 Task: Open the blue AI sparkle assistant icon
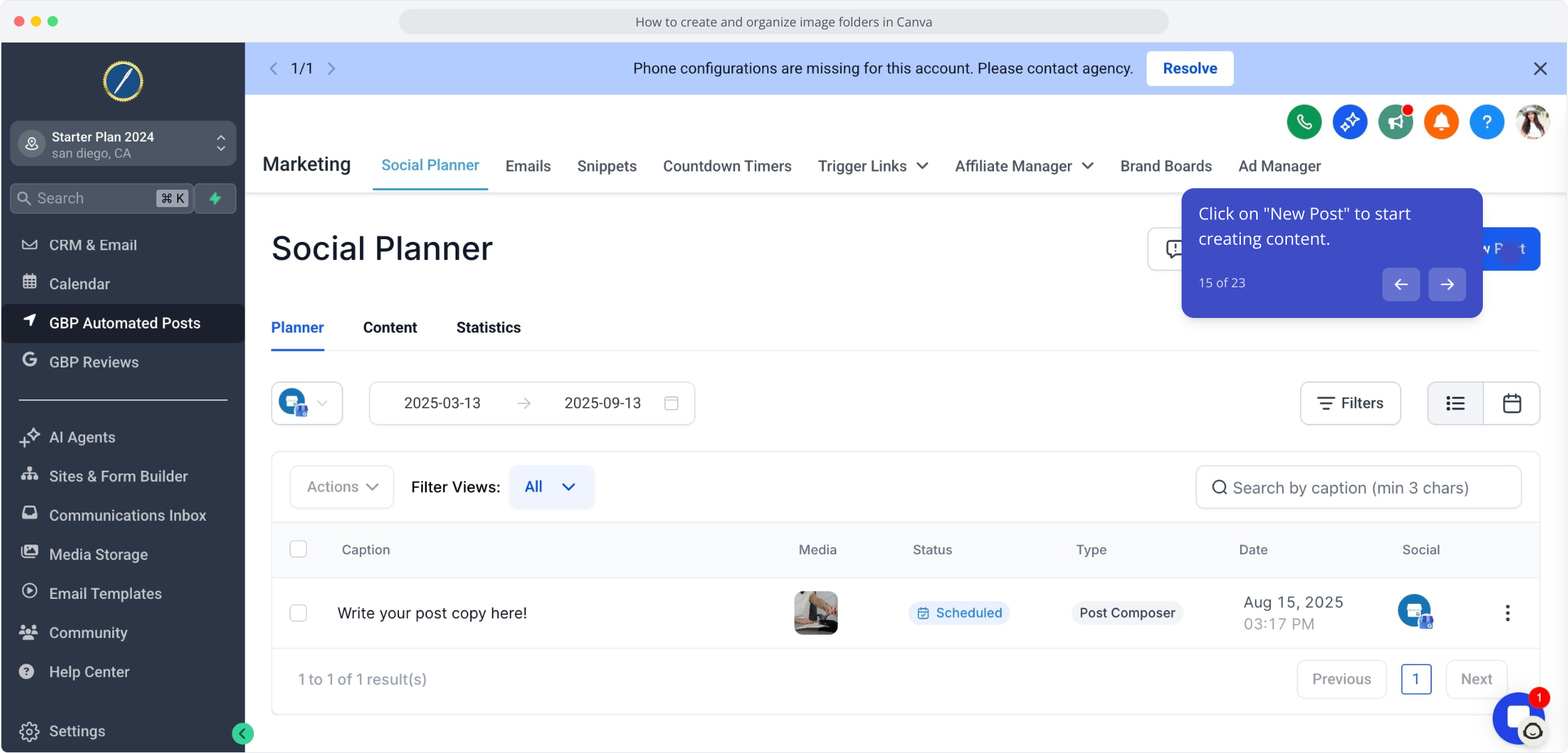tap(1350, 122)
